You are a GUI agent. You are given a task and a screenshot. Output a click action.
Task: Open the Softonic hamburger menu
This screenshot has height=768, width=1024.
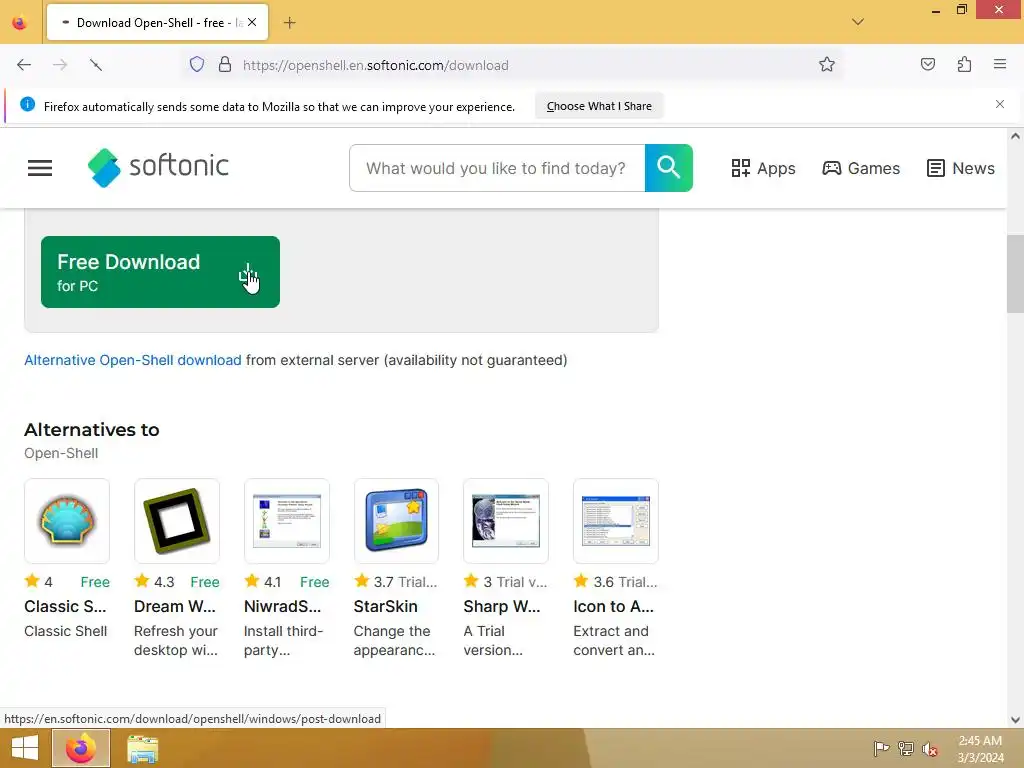tap(40, 168)
